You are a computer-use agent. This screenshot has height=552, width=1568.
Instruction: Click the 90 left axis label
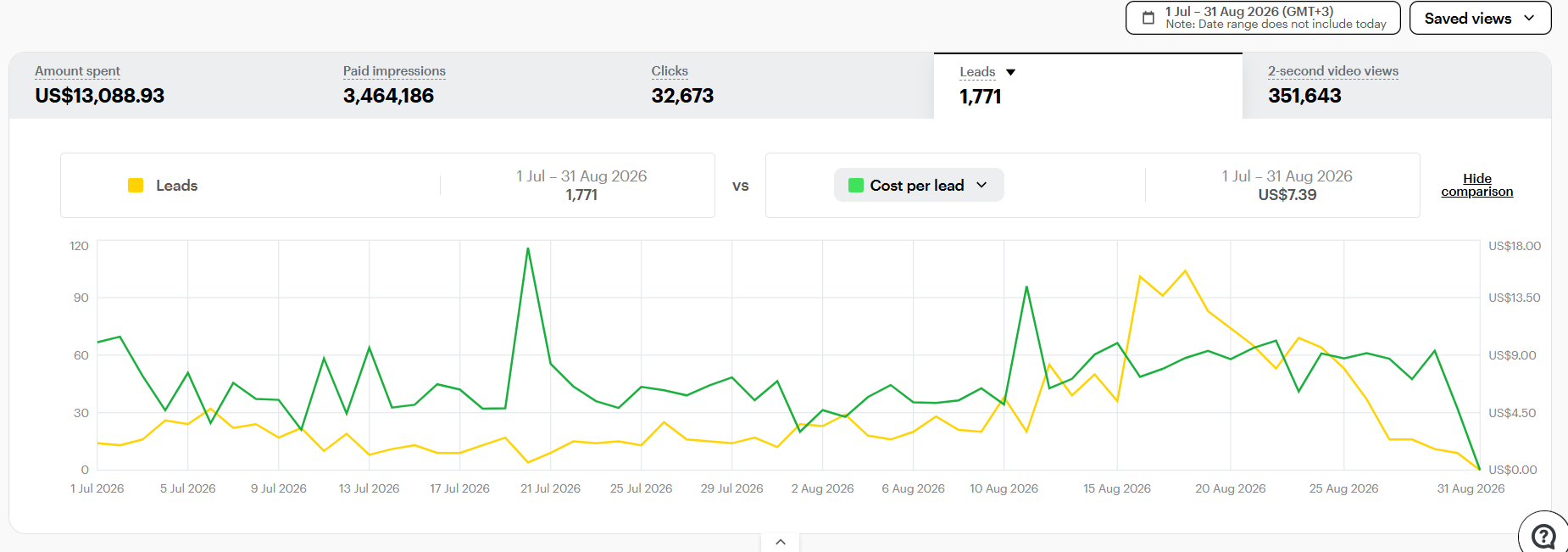click(x=81, y=298)
